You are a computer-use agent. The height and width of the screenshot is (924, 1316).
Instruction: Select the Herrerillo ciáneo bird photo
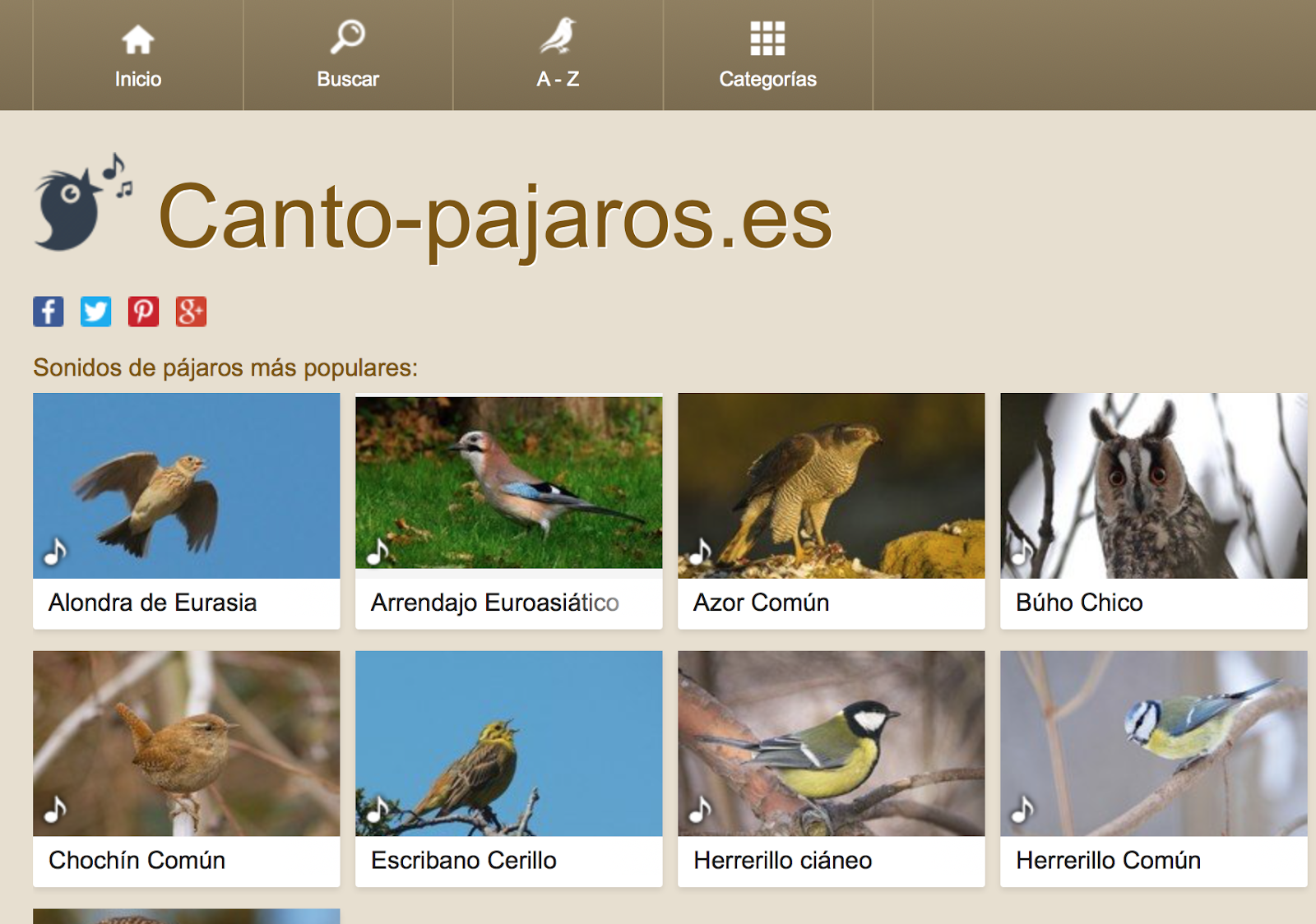pyautogui.click(x=832, y=744)
